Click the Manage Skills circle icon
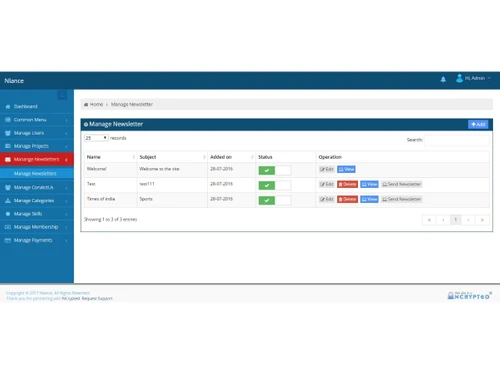This screenshot has height=375, width=500. (x=8, y=214)
